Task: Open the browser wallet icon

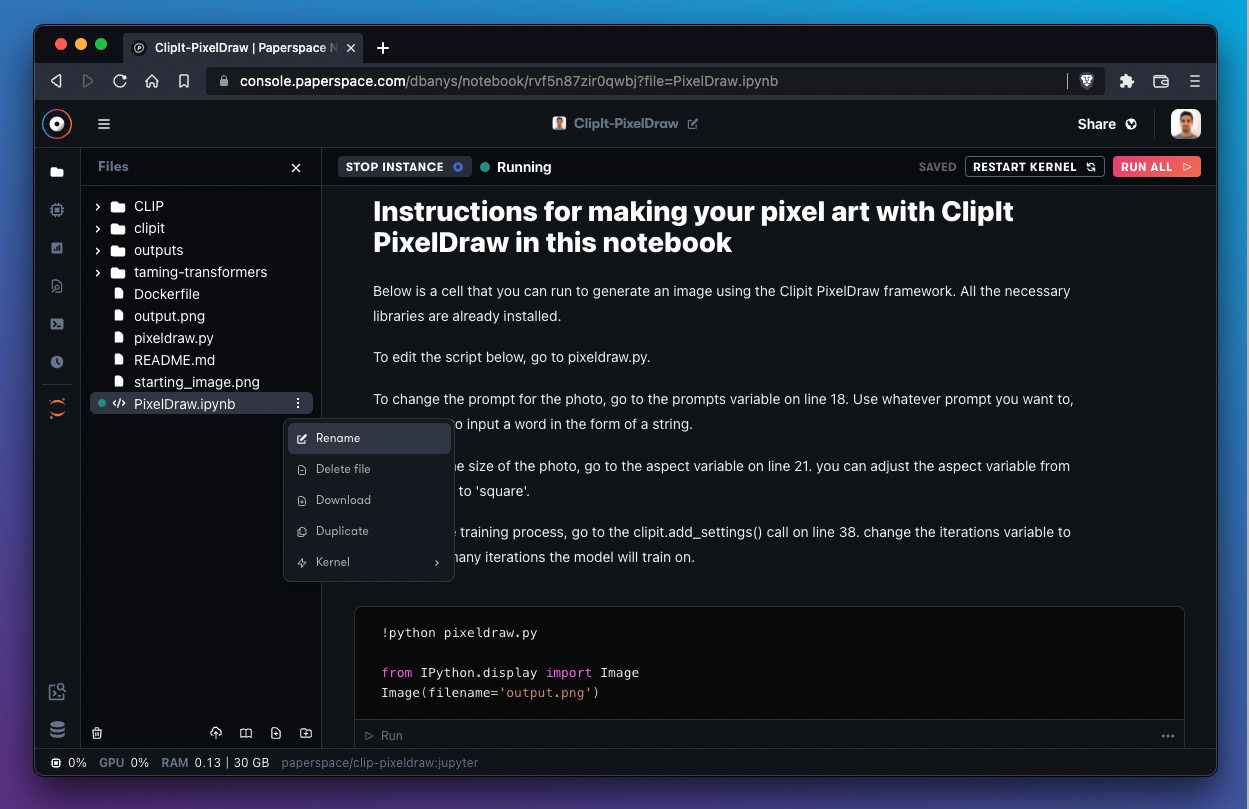Action: 1161,81
